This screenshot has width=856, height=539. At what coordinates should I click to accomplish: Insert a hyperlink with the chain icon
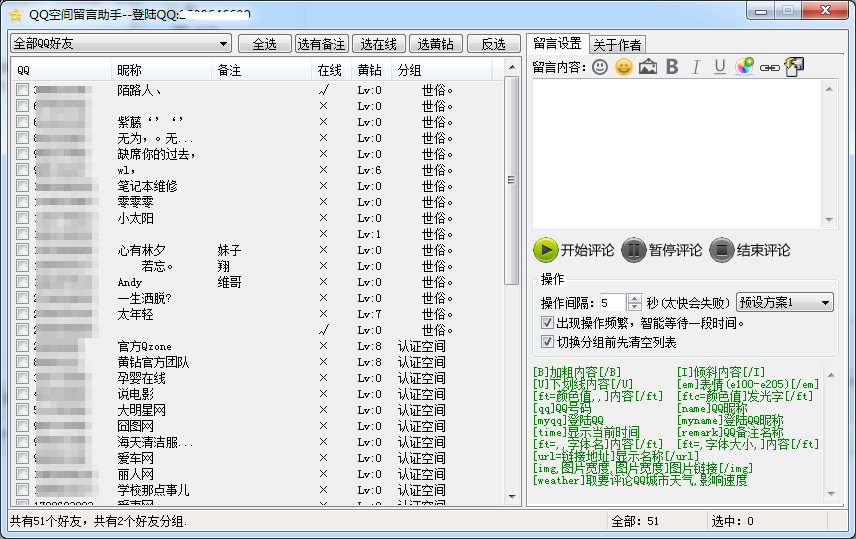769,67
